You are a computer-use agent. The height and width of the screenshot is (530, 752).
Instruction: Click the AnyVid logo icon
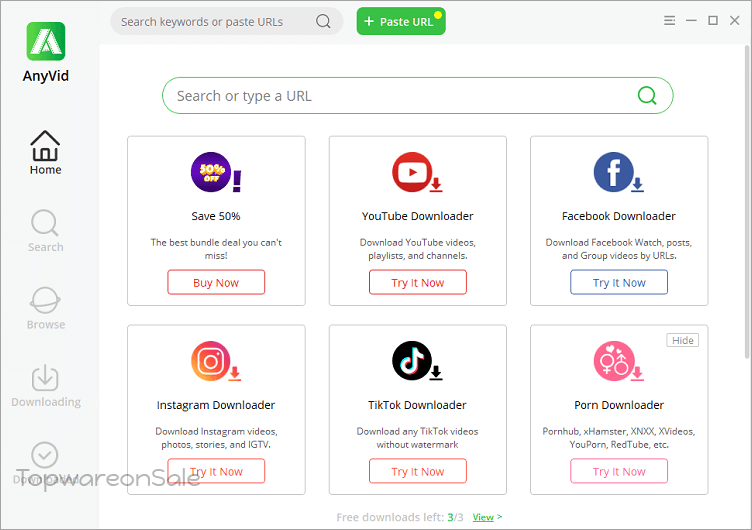[46, 41]
